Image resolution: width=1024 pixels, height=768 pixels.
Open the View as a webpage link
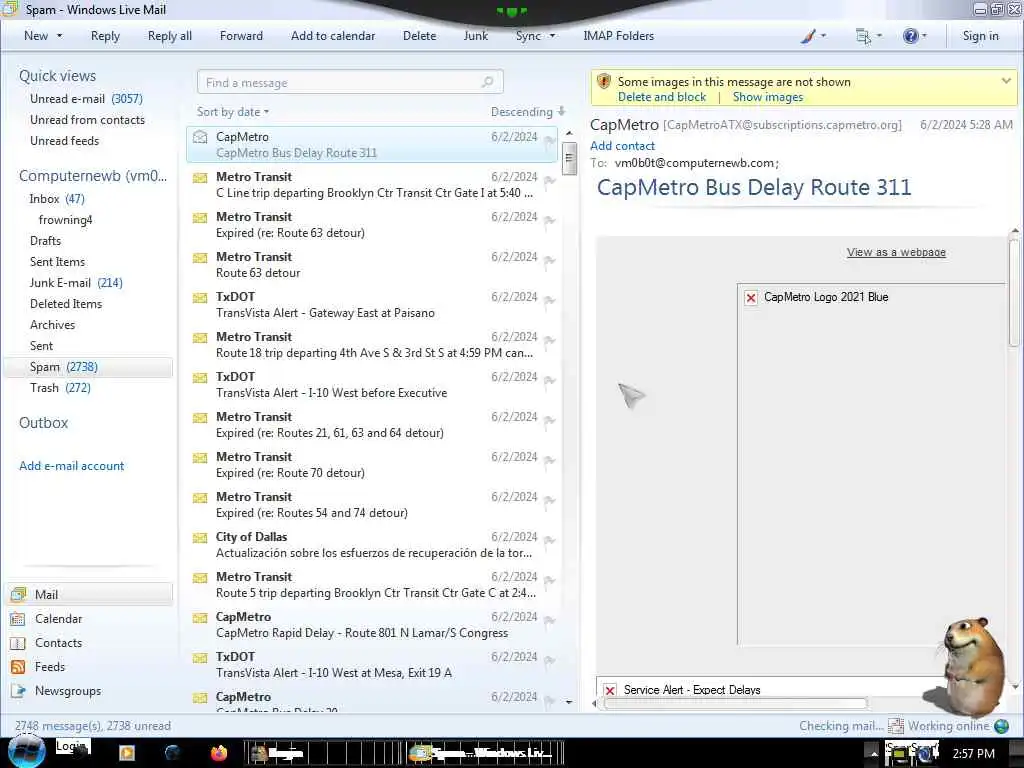pos(896,252)
